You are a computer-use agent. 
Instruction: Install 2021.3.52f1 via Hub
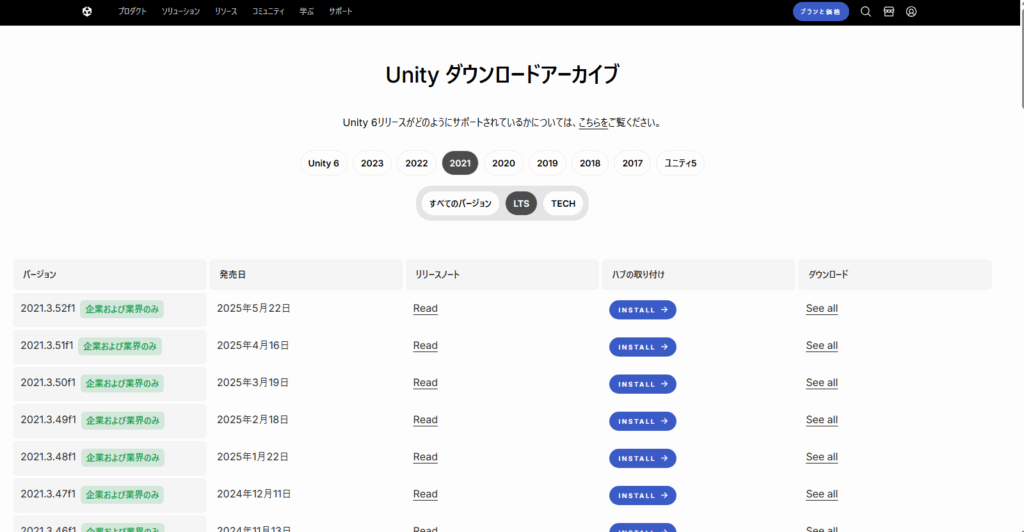coord(643,310)
